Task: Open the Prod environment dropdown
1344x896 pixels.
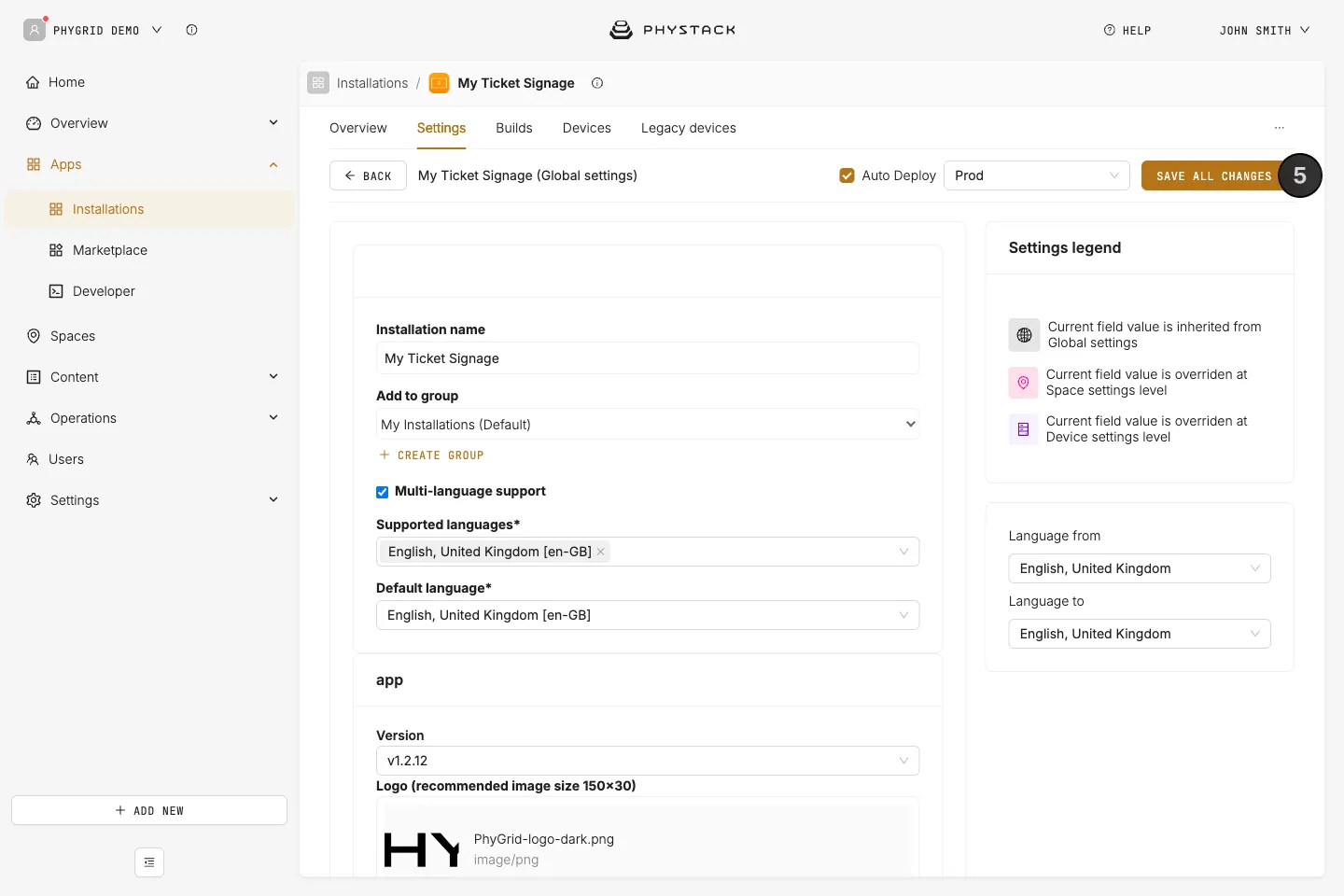Action: coord(1037,175)
